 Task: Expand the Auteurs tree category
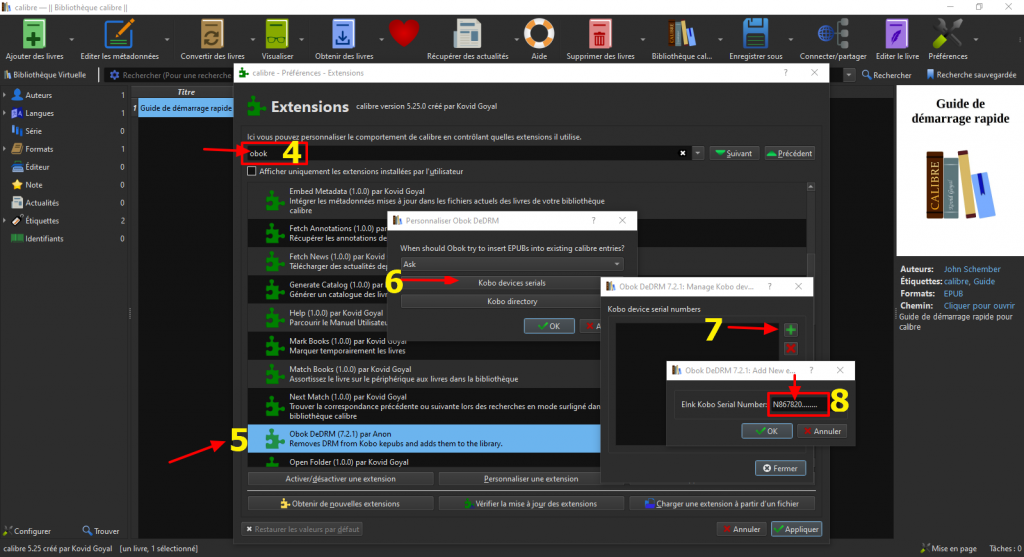pyautogui.click(x=5, y=95)
